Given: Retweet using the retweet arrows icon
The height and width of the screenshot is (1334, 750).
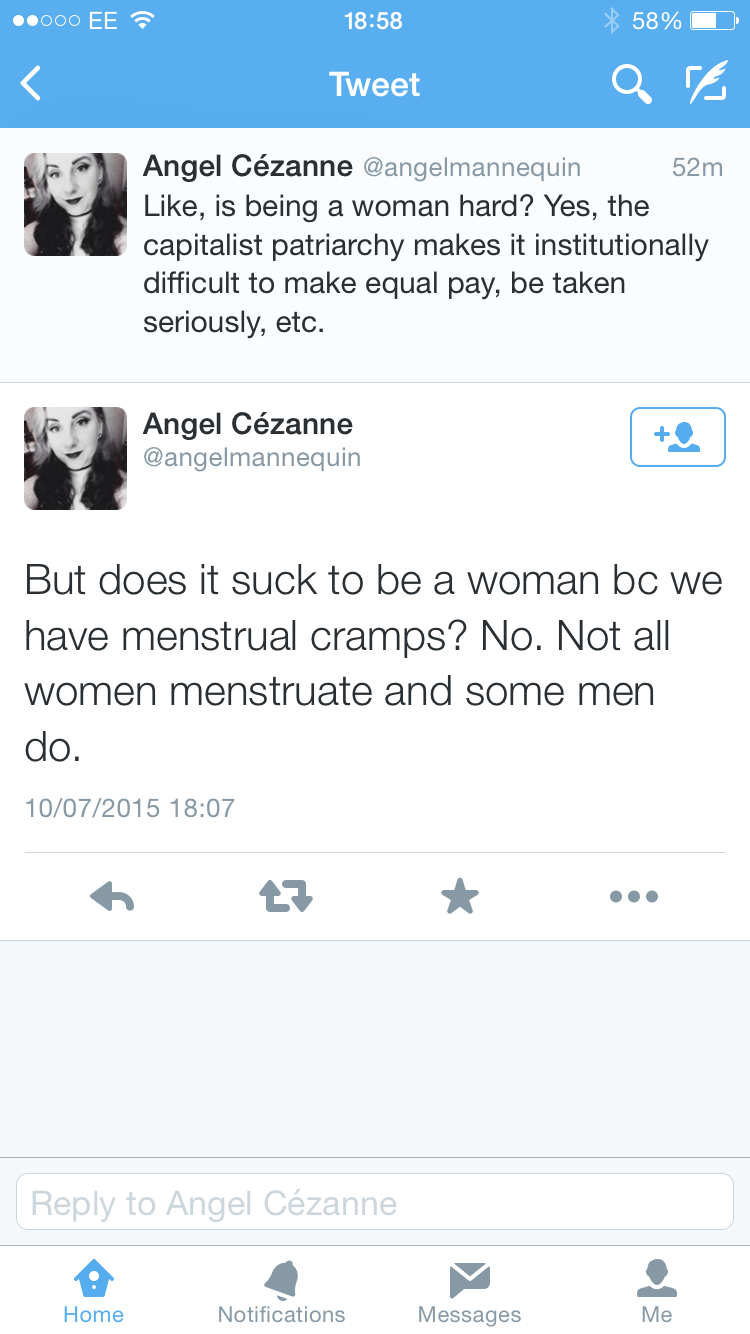Looking at the screenshot, I should tap(286, 896).
